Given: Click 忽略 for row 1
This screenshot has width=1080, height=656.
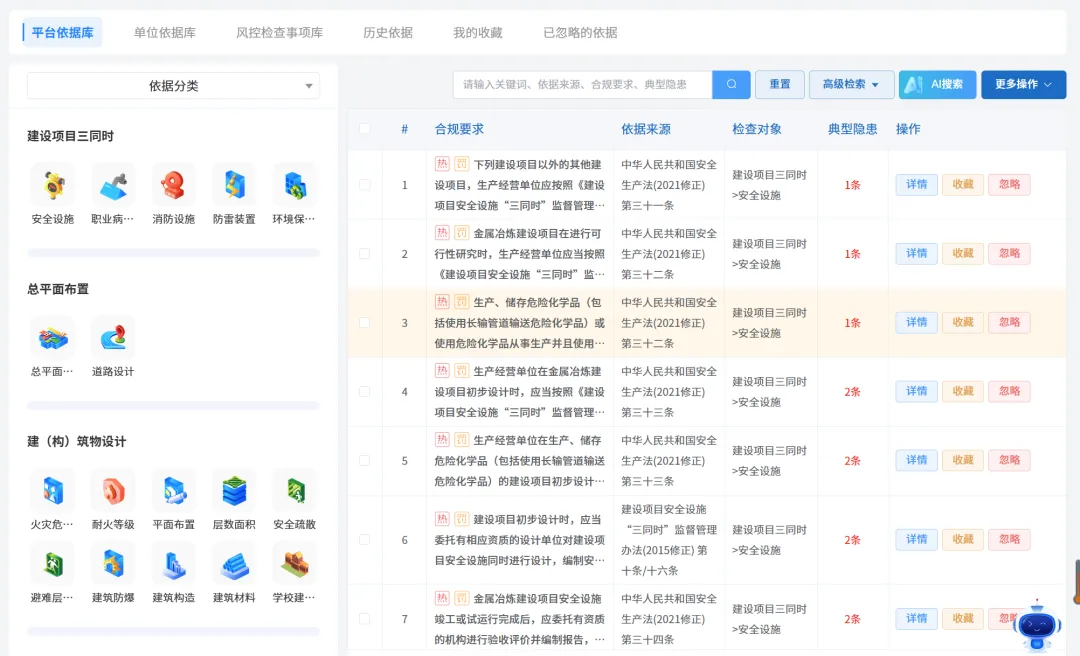Looking at the screenshot, I should coord(1009,185).
